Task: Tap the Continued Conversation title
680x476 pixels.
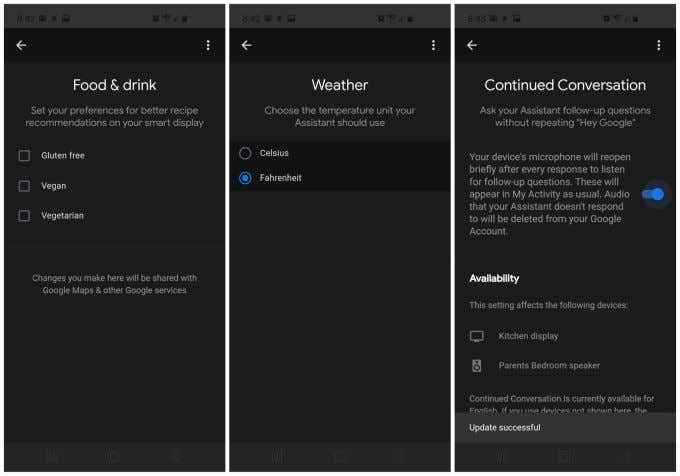Action: (565, 85)
